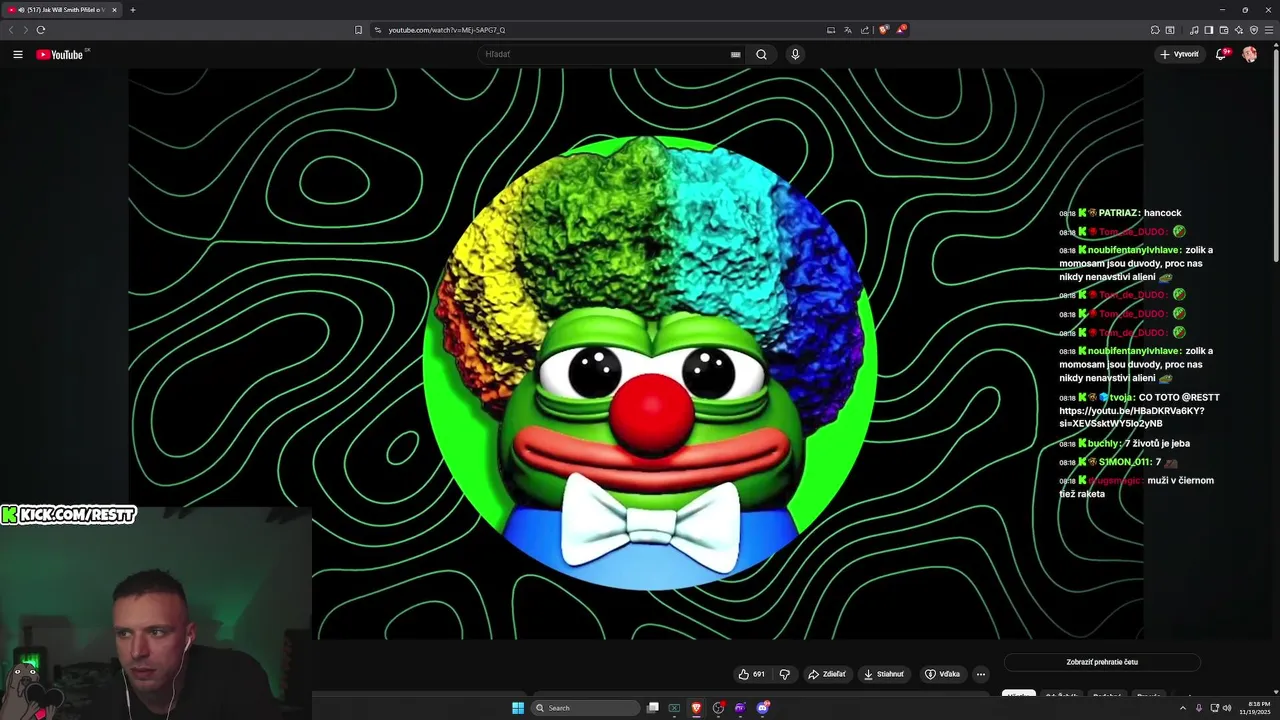Go back with browser back arrow

[11, 30]
